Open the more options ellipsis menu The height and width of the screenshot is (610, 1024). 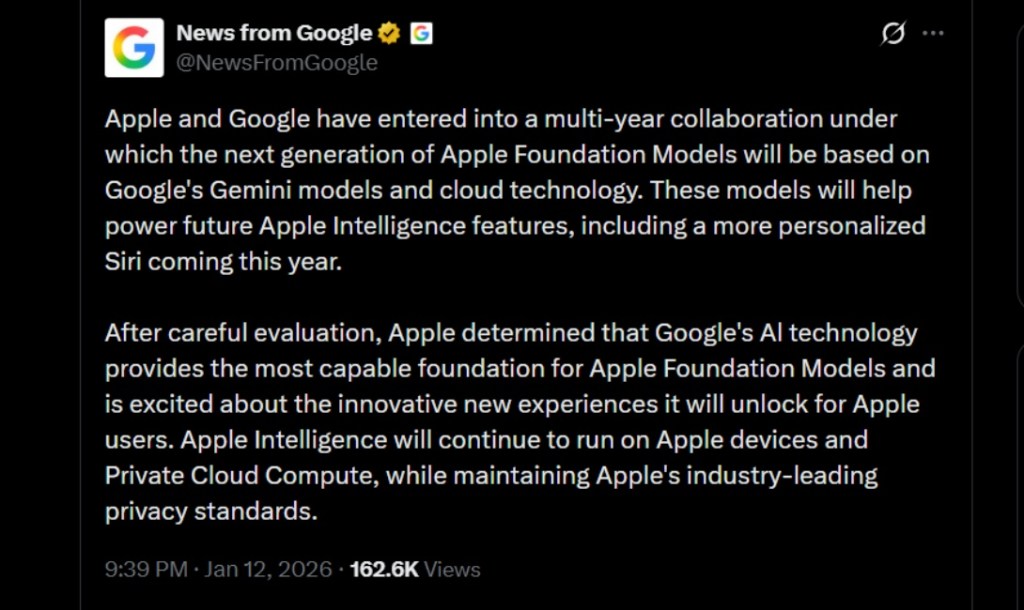932,32
